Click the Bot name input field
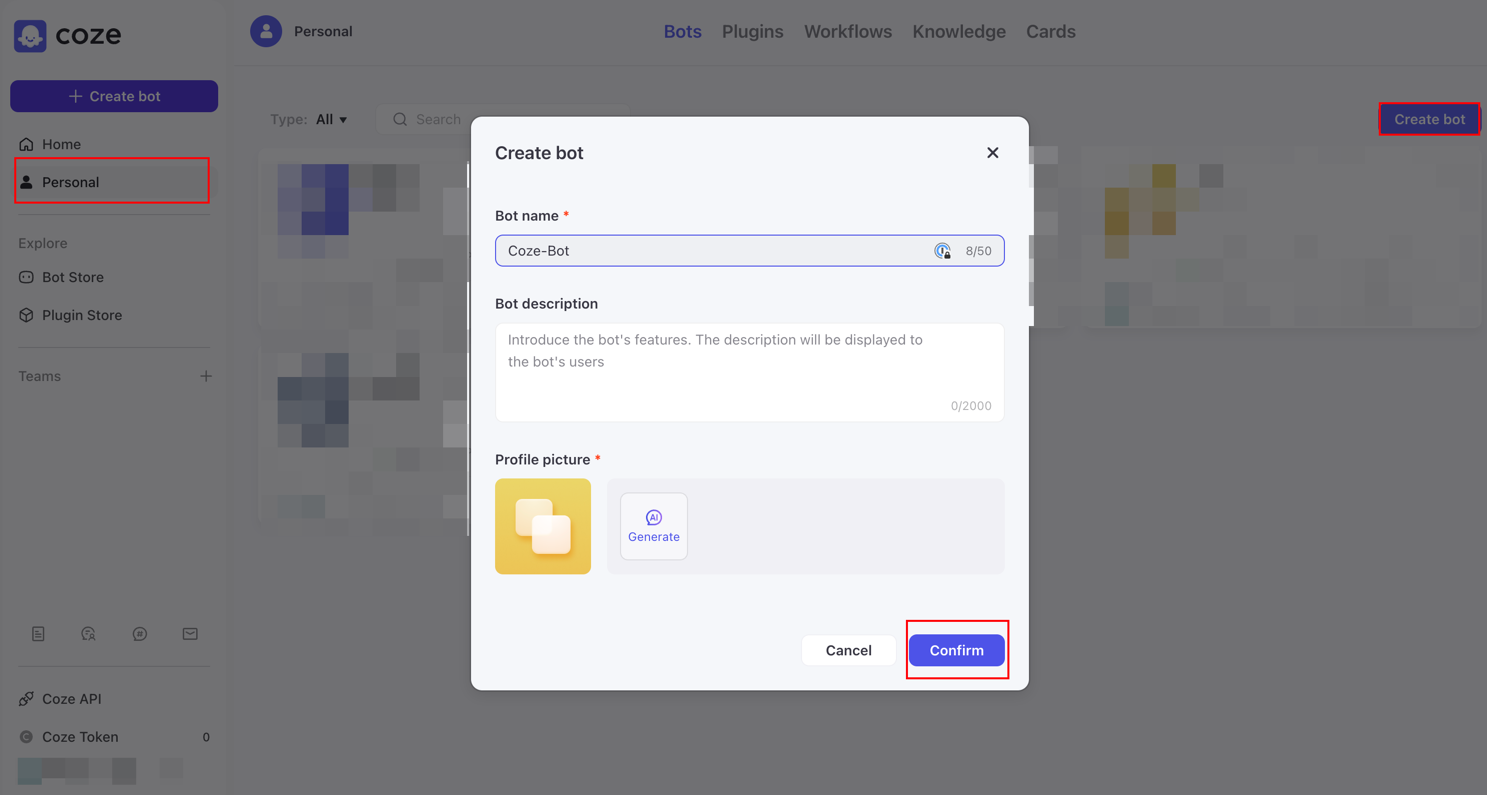The height and width of the screenshot is (795, 1487). pos(750,251)
